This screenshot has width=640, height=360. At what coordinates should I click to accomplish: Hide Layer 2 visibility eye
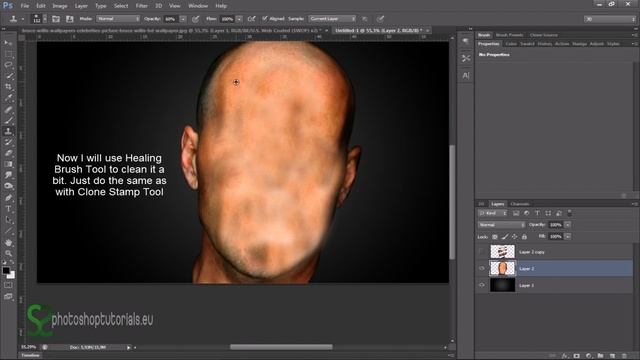(x=482, y=269)
